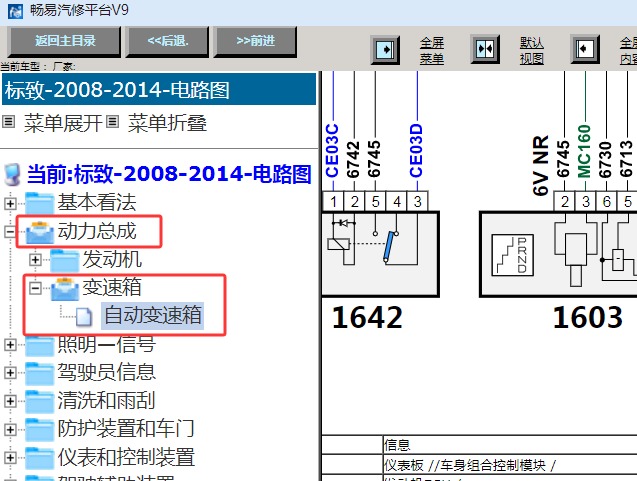Click wire label 6742 in diagram
This screenshot has height=481, width=637.
tap(353, 159)
